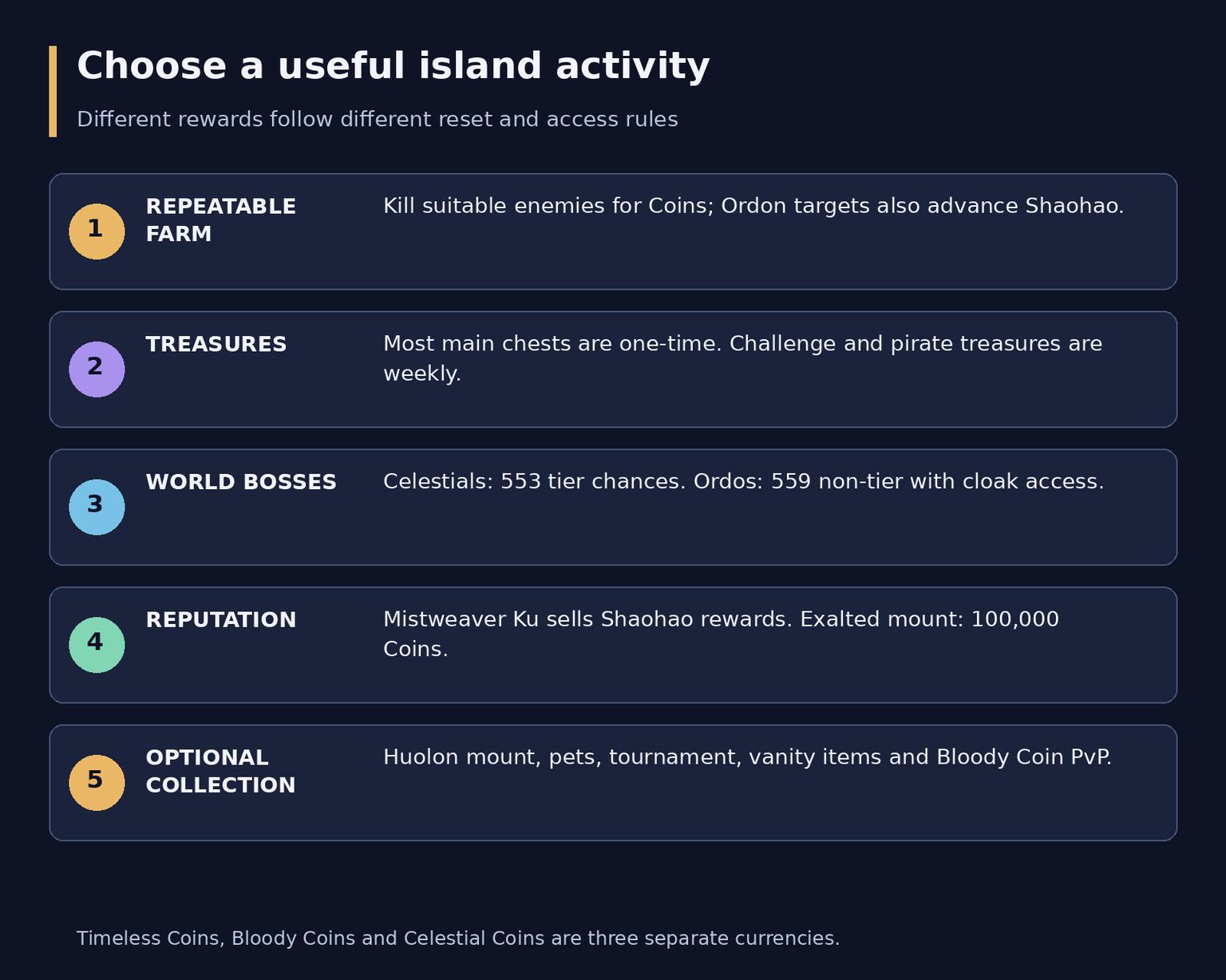
Task: Click the subtitle about reset and access rules
Action: point(378,120)
